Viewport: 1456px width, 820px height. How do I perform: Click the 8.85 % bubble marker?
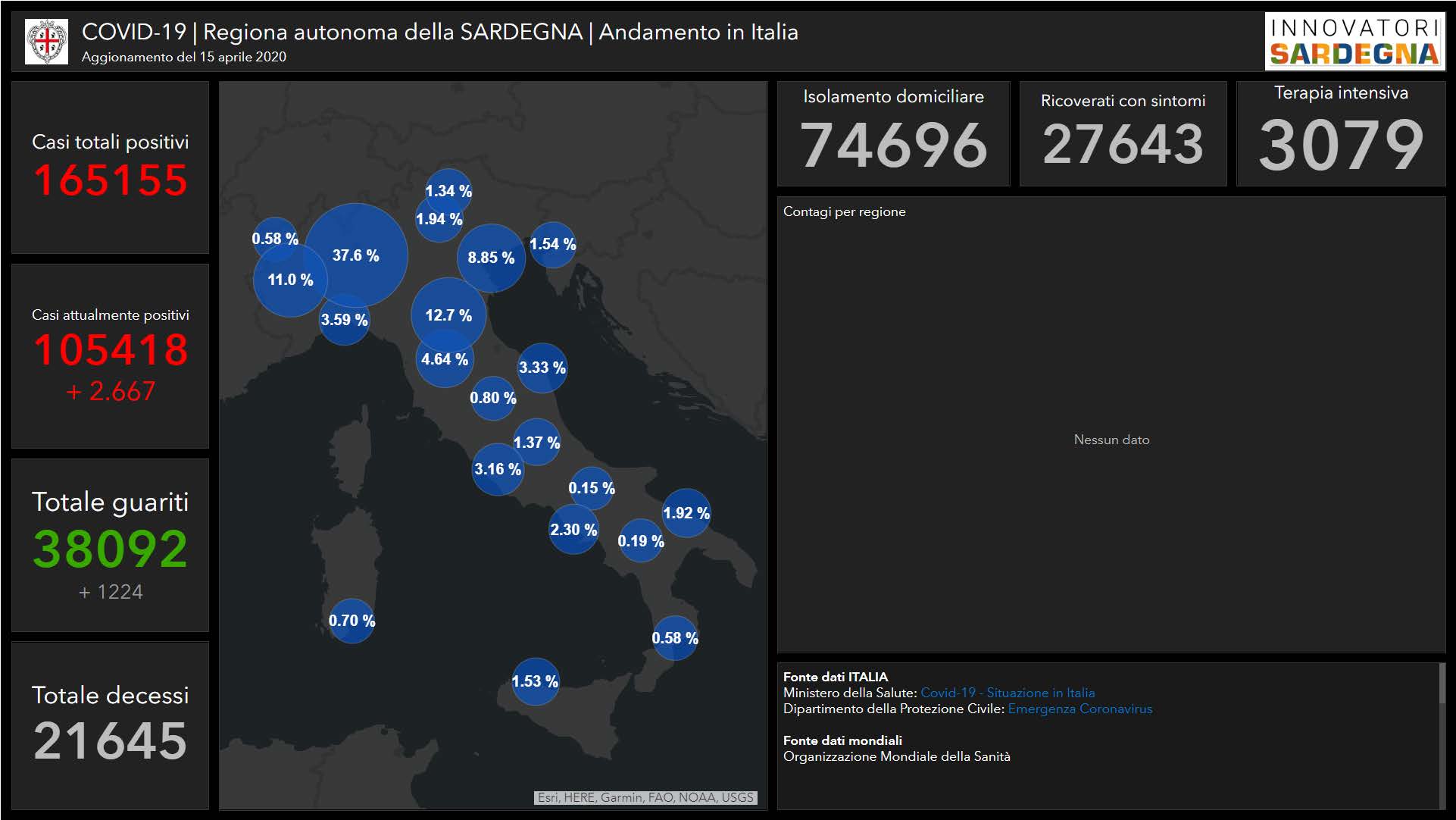491,258
